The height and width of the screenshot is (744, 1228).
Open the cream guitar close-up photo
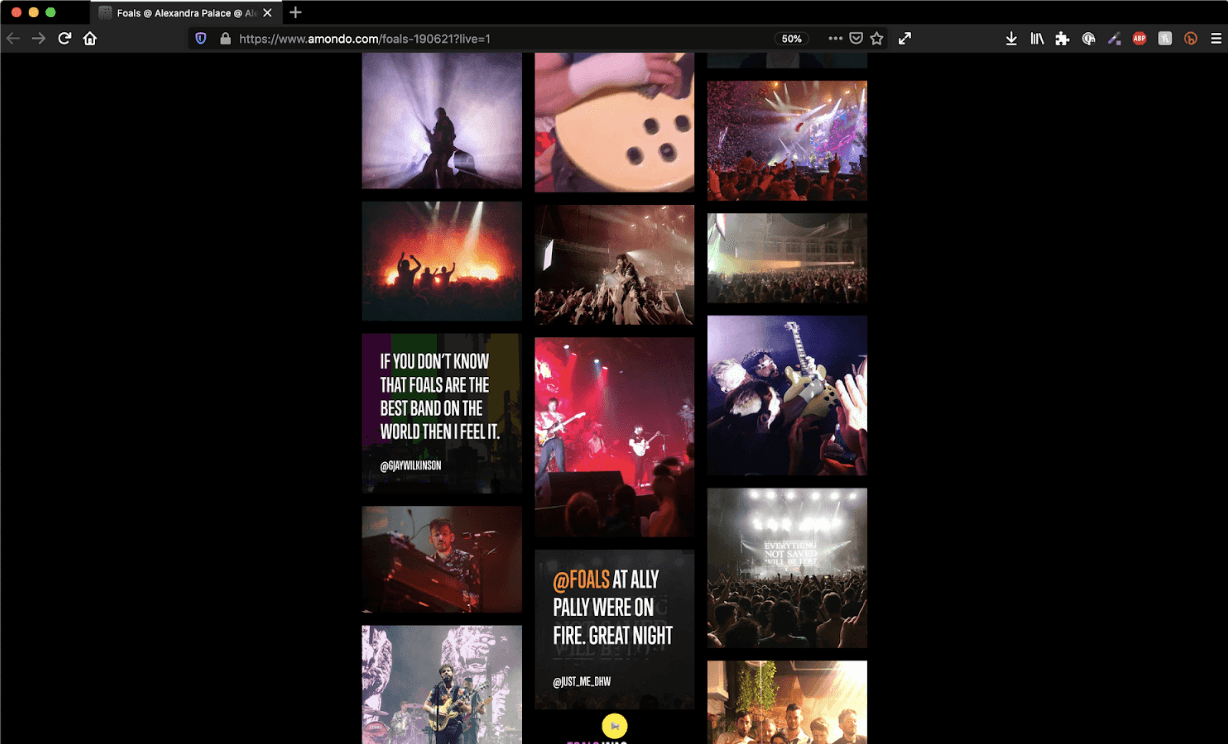point(614,122)
